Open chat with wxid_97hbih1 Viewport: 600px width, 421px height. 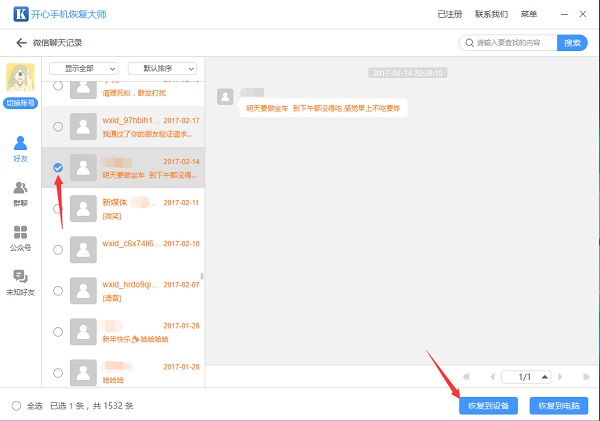(123, 127)
